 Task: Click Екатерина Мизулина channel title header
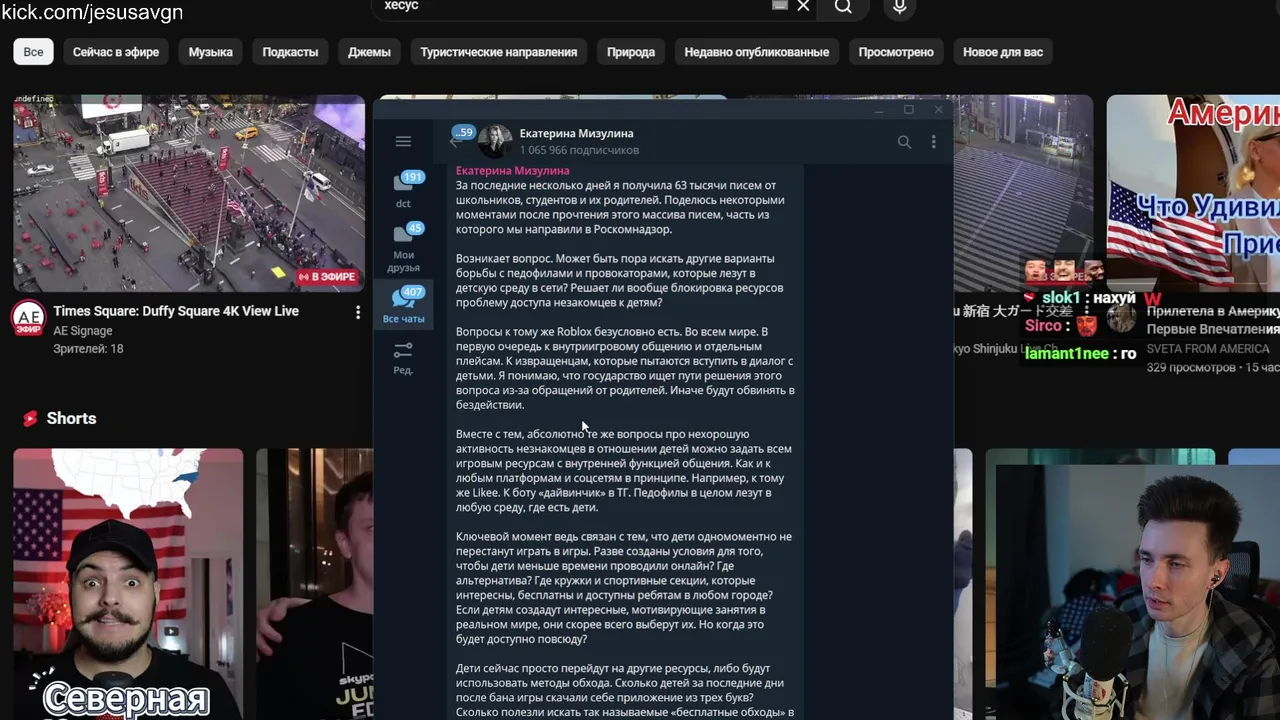pyautogui.click(x=576, y=133)
